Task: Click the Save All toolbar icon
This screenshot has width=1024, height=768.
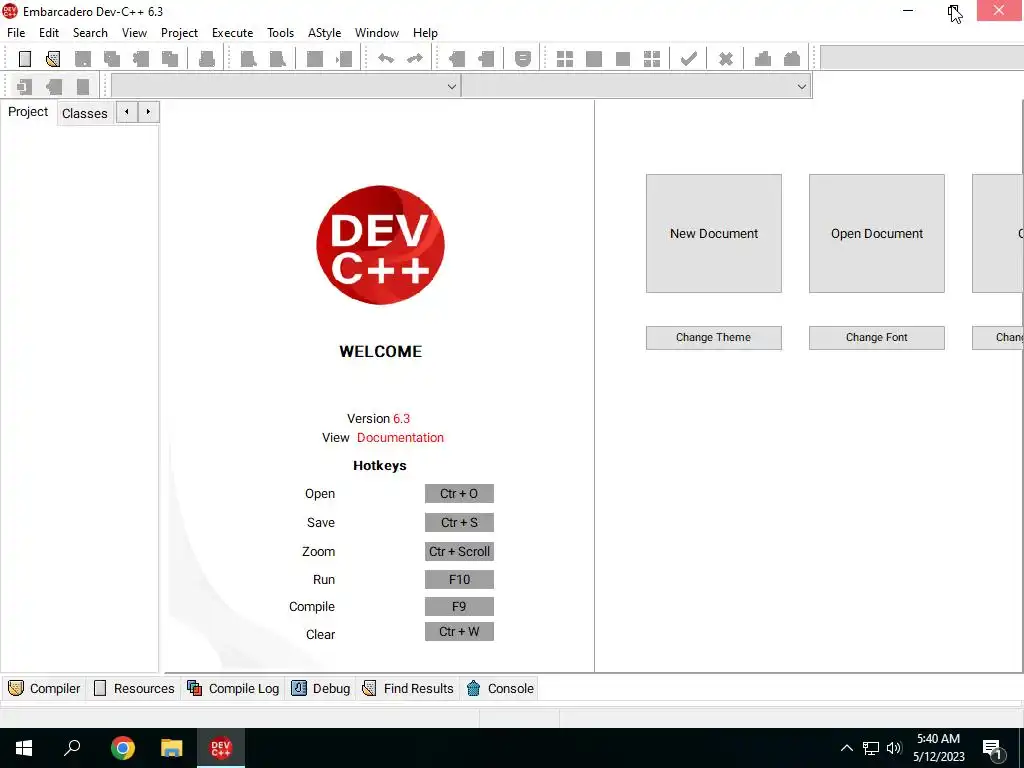Action: pos(112,59)
